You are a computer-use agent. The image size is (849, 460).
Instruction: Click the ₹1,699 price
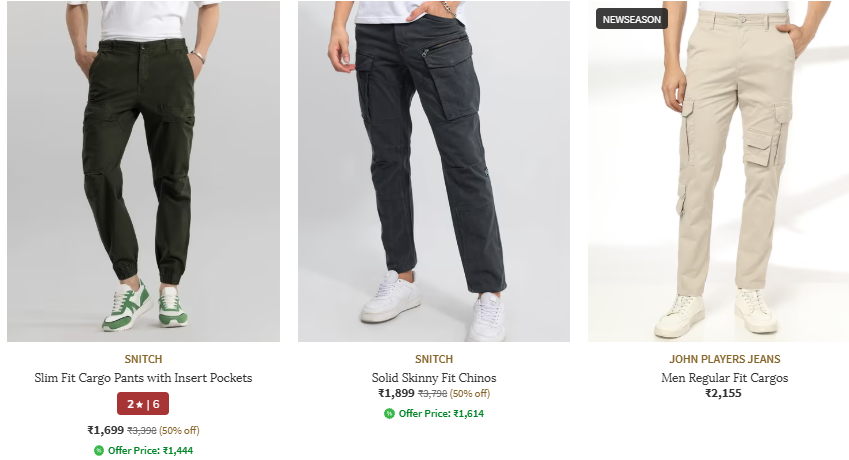pyautogui.click(x=105, y=430)
